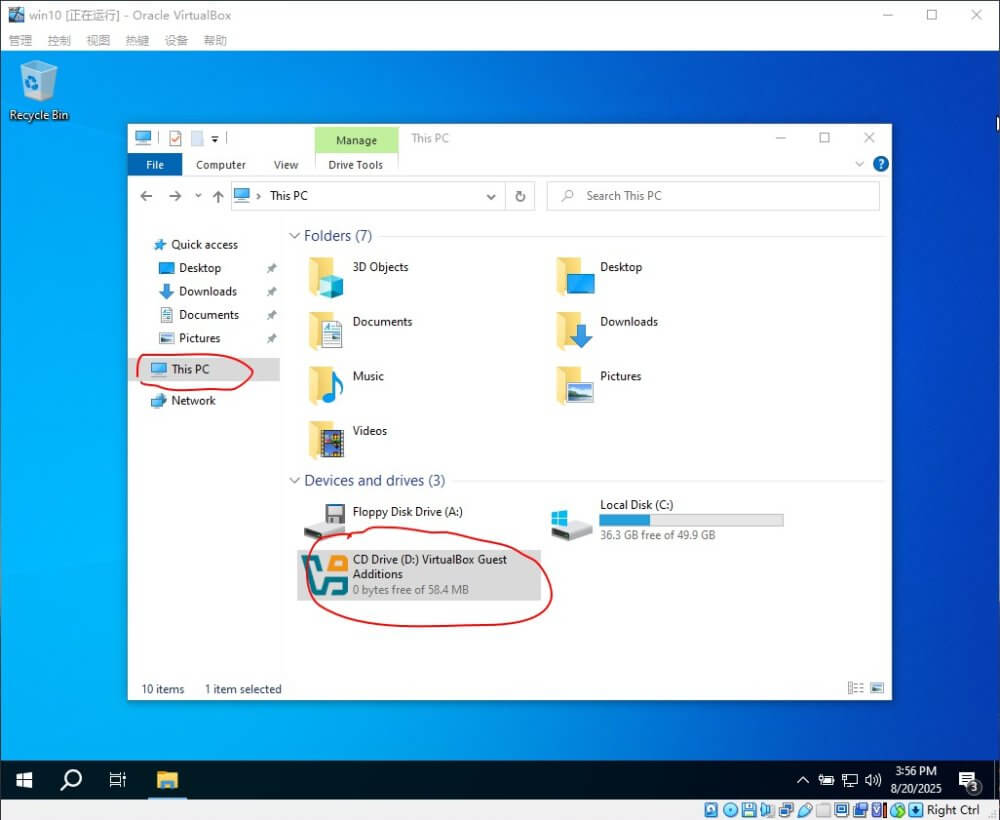The width and height of the screenshot is (1000, 820).
Task: Open the File ribbon tab
Action: 155,165
